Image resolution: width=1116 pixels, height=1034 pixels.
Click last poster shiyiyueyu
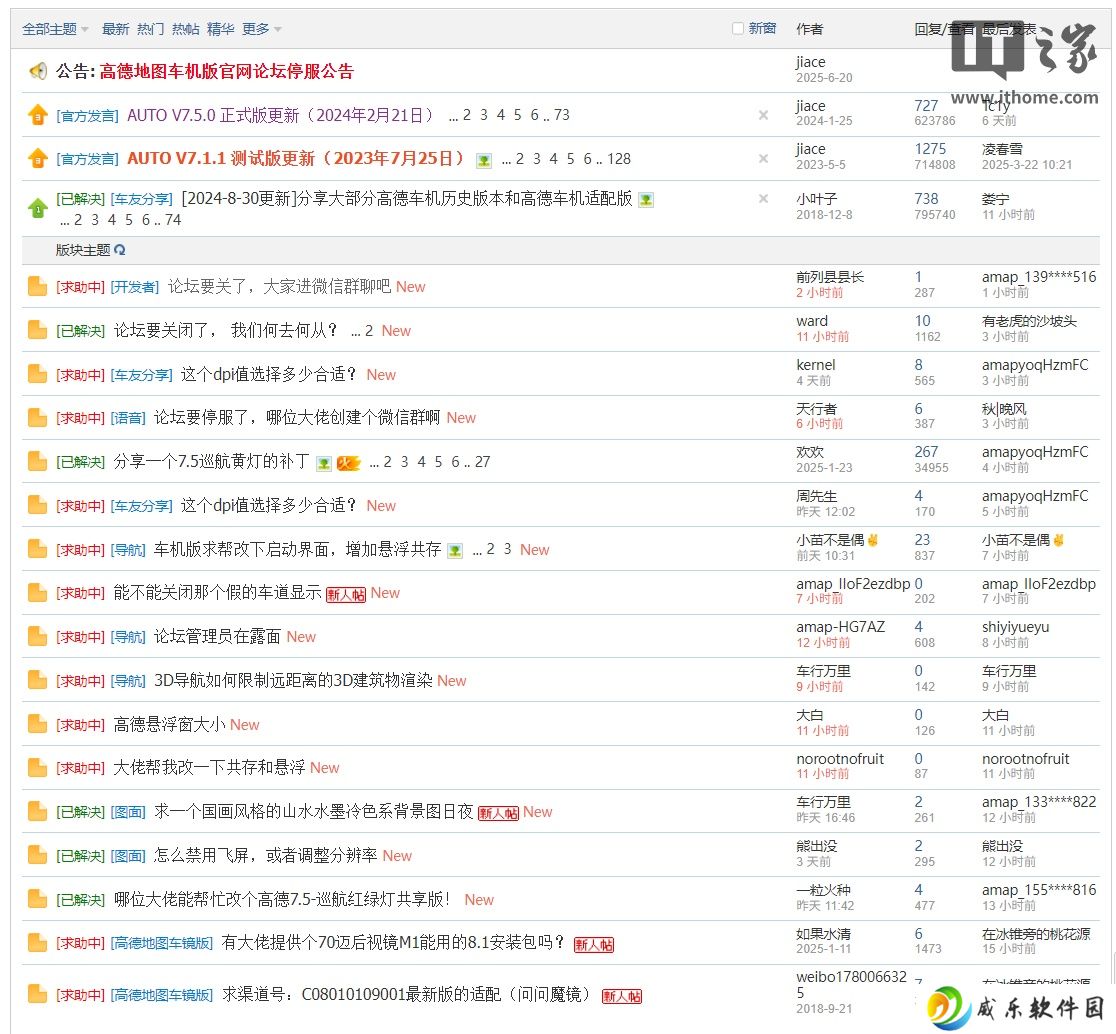click(1016, 628)
